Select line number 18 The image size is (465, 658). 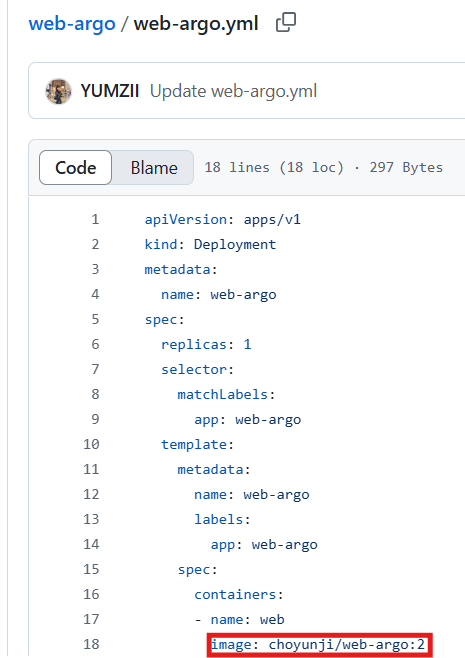click(x=91, y=644)
